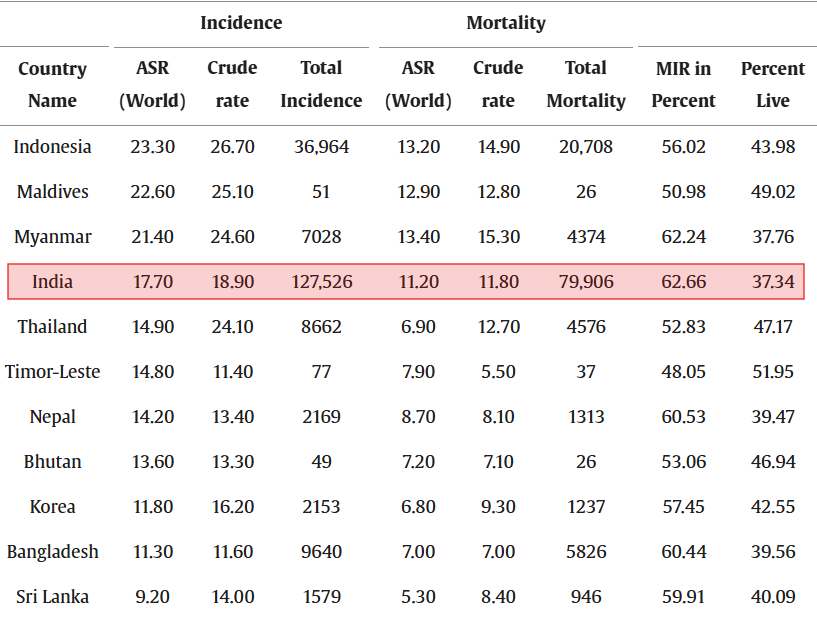Image resolution: width=817 pixels, height=618 pixels.
Task: Click the Thailand row label
Action: (52, 327)
